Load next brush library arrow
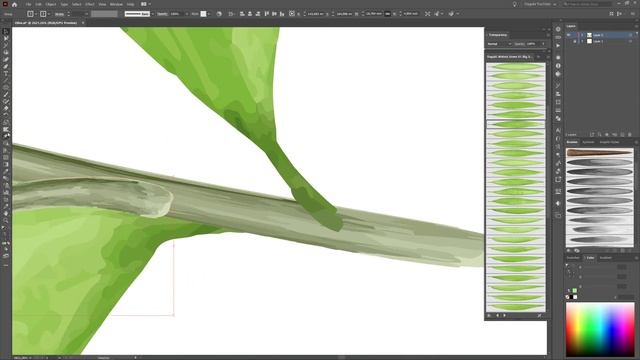The image size is (640, 360). click(504, 316)
